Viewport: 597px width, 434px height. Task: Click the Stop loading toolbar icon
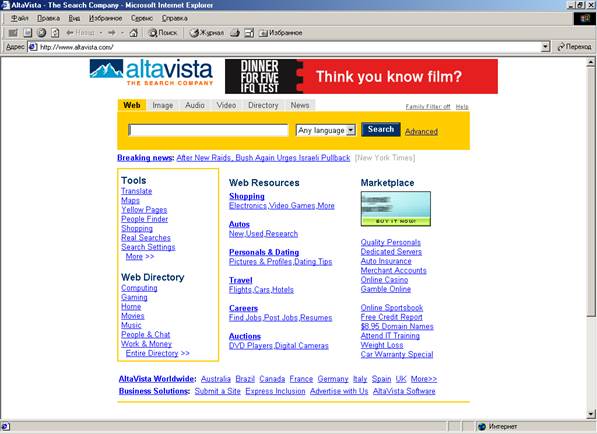tap(42, 33)
